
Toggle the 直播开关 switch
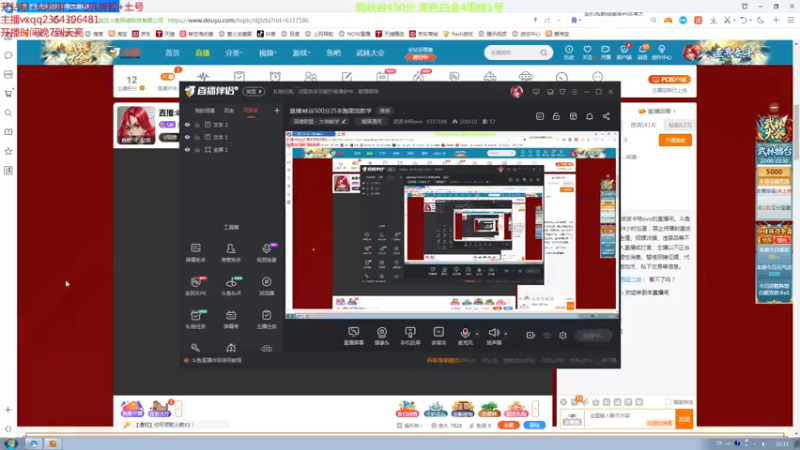(x=167, y=77)
